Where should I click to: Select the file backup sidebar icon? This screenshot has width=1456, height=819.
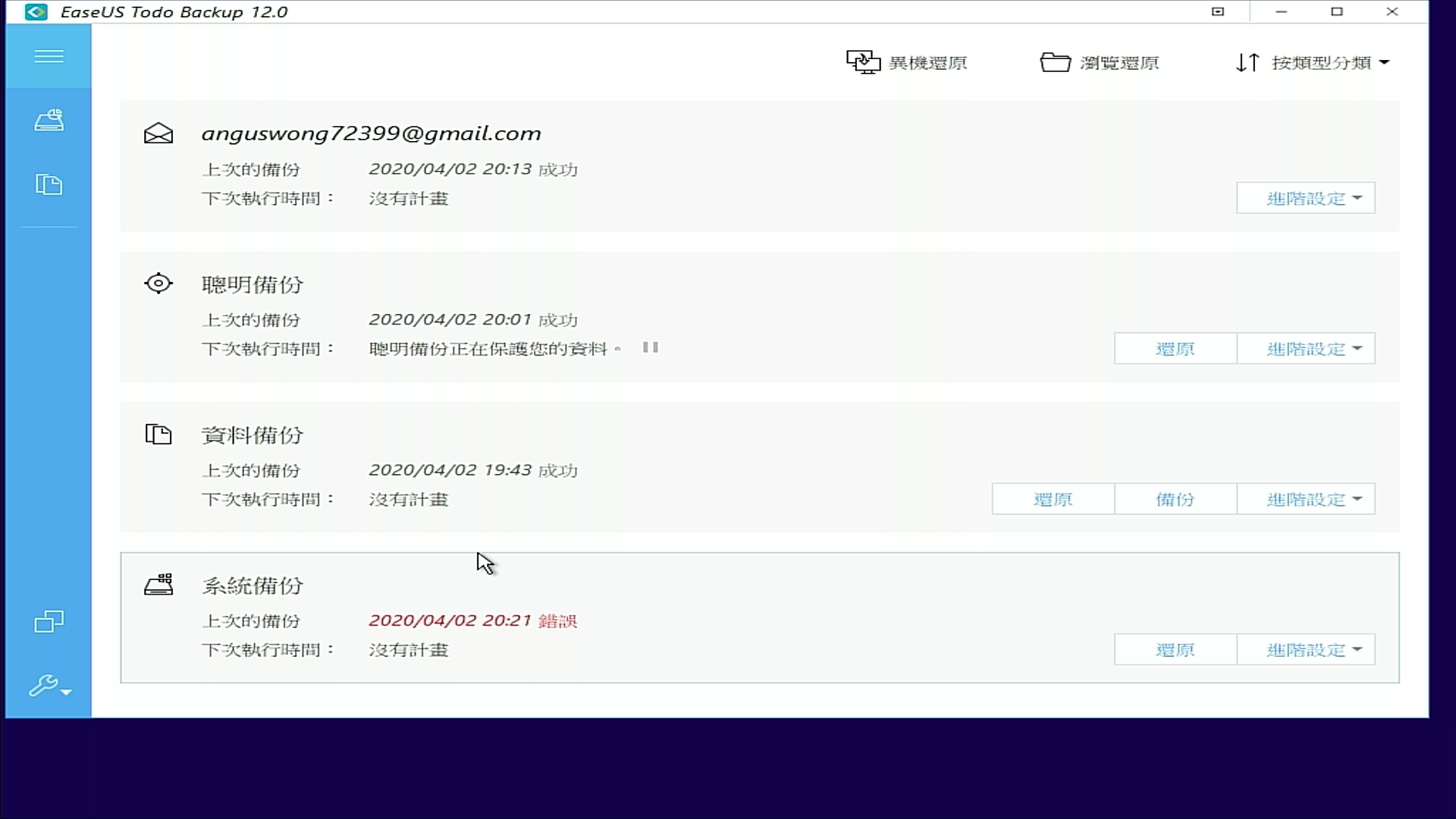[49, 184]
